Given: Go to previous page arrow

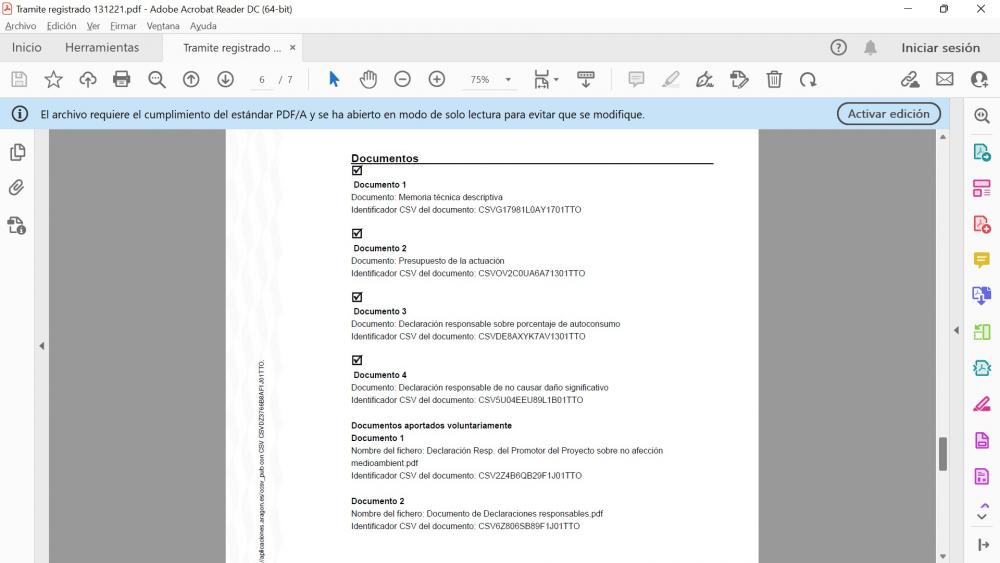Looking at the screenshot, I should click(191, 79).
